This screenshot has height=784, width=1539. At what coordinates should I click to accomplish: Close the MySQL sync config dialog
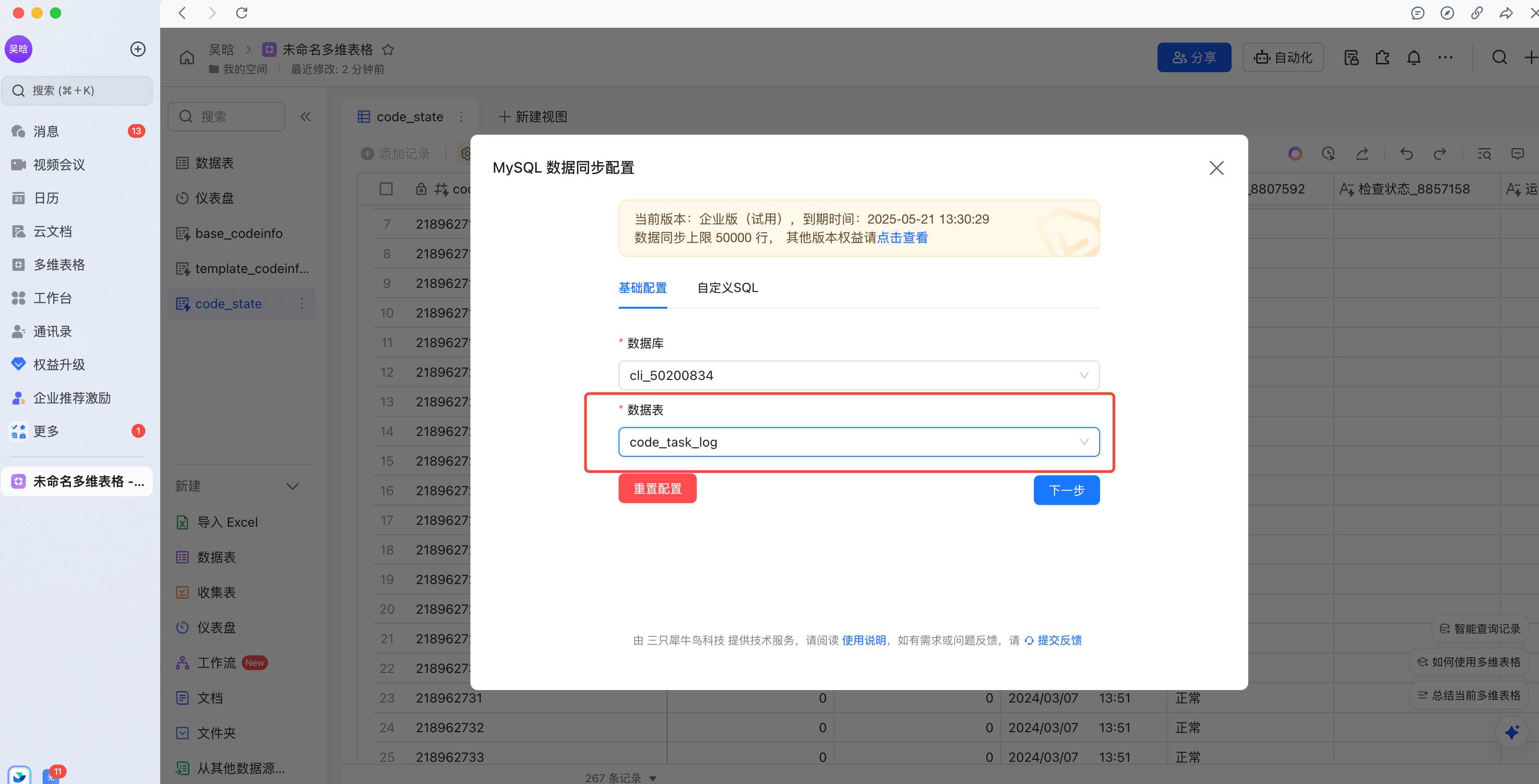point(1216,168)
